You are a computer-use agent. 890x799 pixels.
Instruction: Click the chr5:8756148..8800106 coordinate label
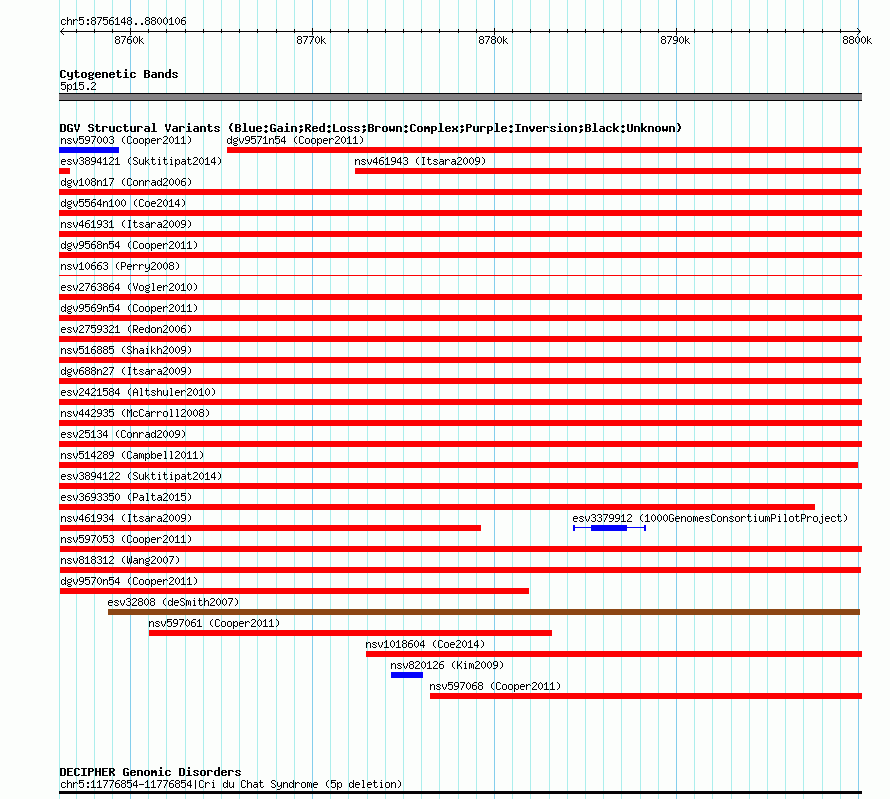pyautogui.click(x=123, y=21)
